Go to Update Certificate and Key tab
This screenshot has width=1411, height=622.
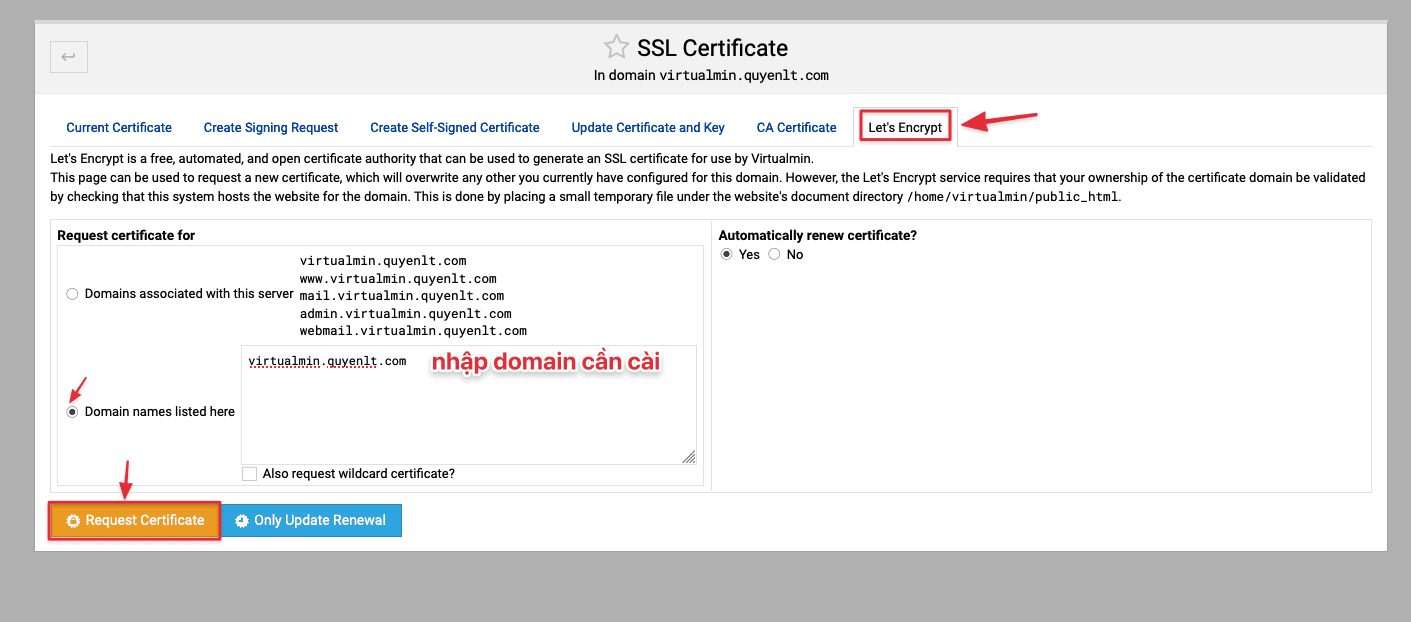click(x=648, y=127)
